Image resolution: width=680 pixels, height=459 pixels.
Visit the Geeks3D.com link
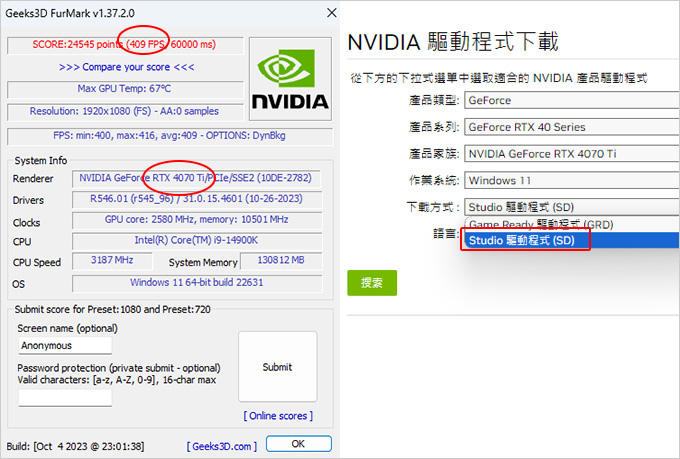222,446
